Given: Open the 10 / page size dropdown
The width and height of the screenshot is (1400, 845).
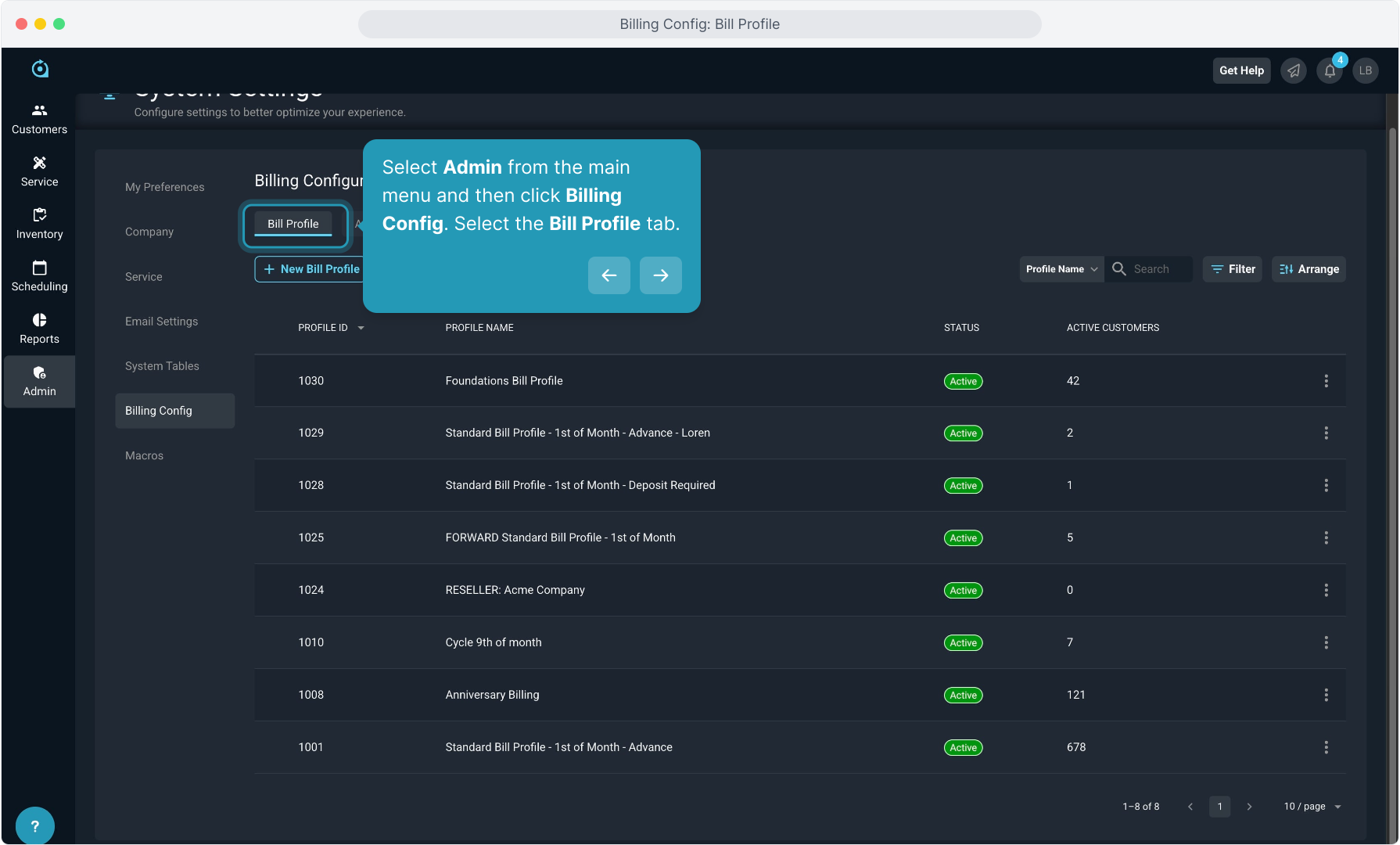Looking at the screenshot, I should (x=1312, y=807).
